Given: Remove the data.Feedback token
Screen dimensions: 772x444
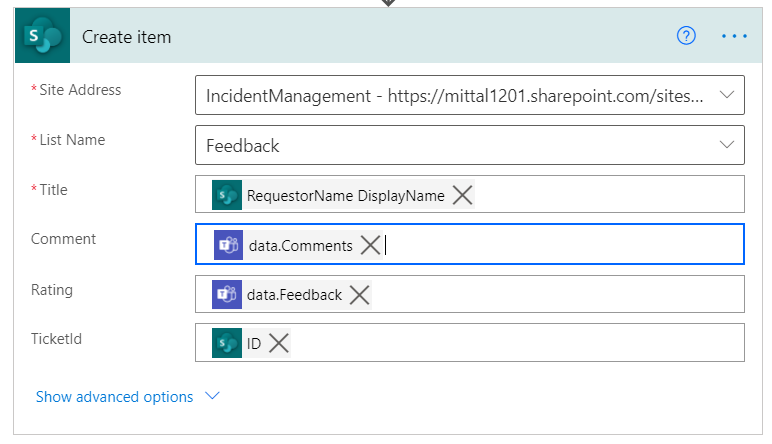Looking at the screenshot, I should point(359,295).
